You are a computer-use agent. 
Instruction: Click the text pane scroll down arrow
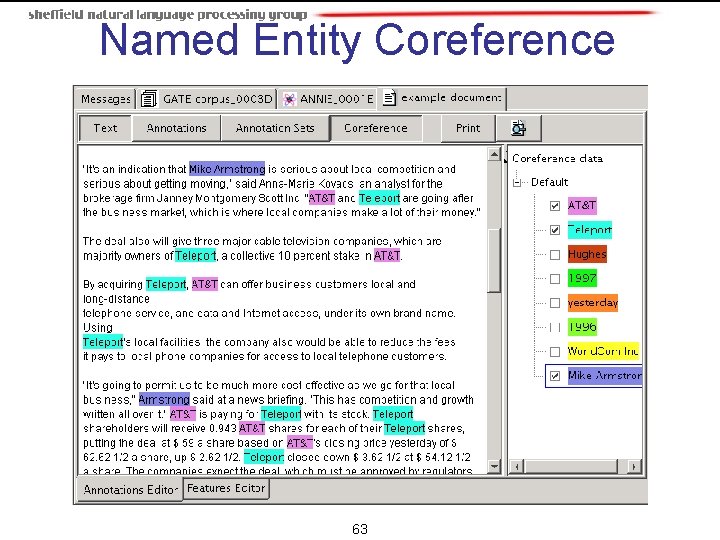pos(494,467)
